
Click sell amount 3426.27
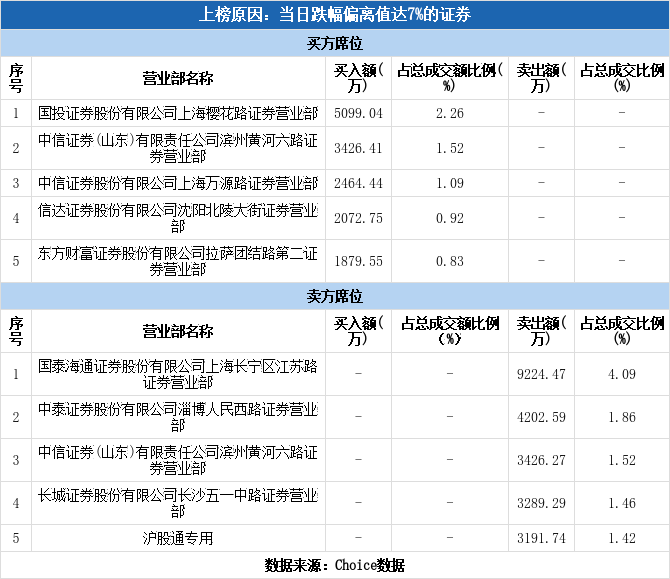pyautogui.click(x=541, y=460)
